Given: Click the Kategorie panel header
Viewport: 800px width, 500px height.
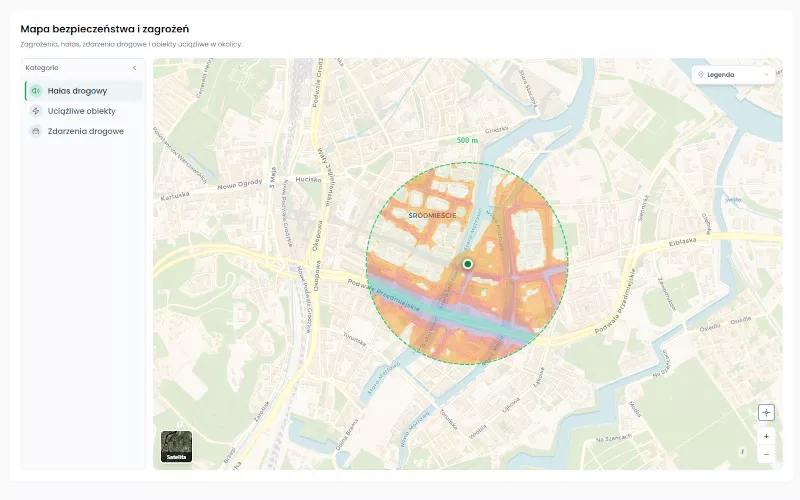Looking at the screenshot, I should (83, 68).
